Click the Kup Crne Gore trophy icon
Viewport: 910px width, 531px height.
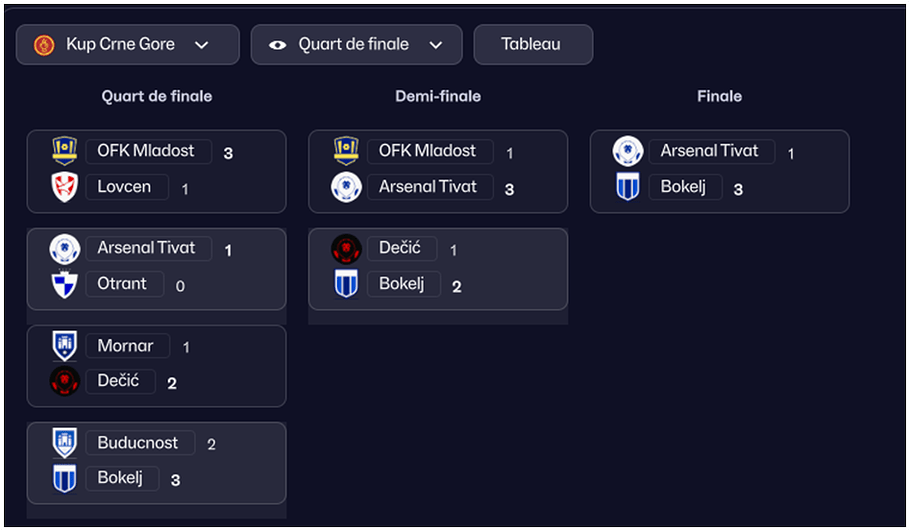44,45
